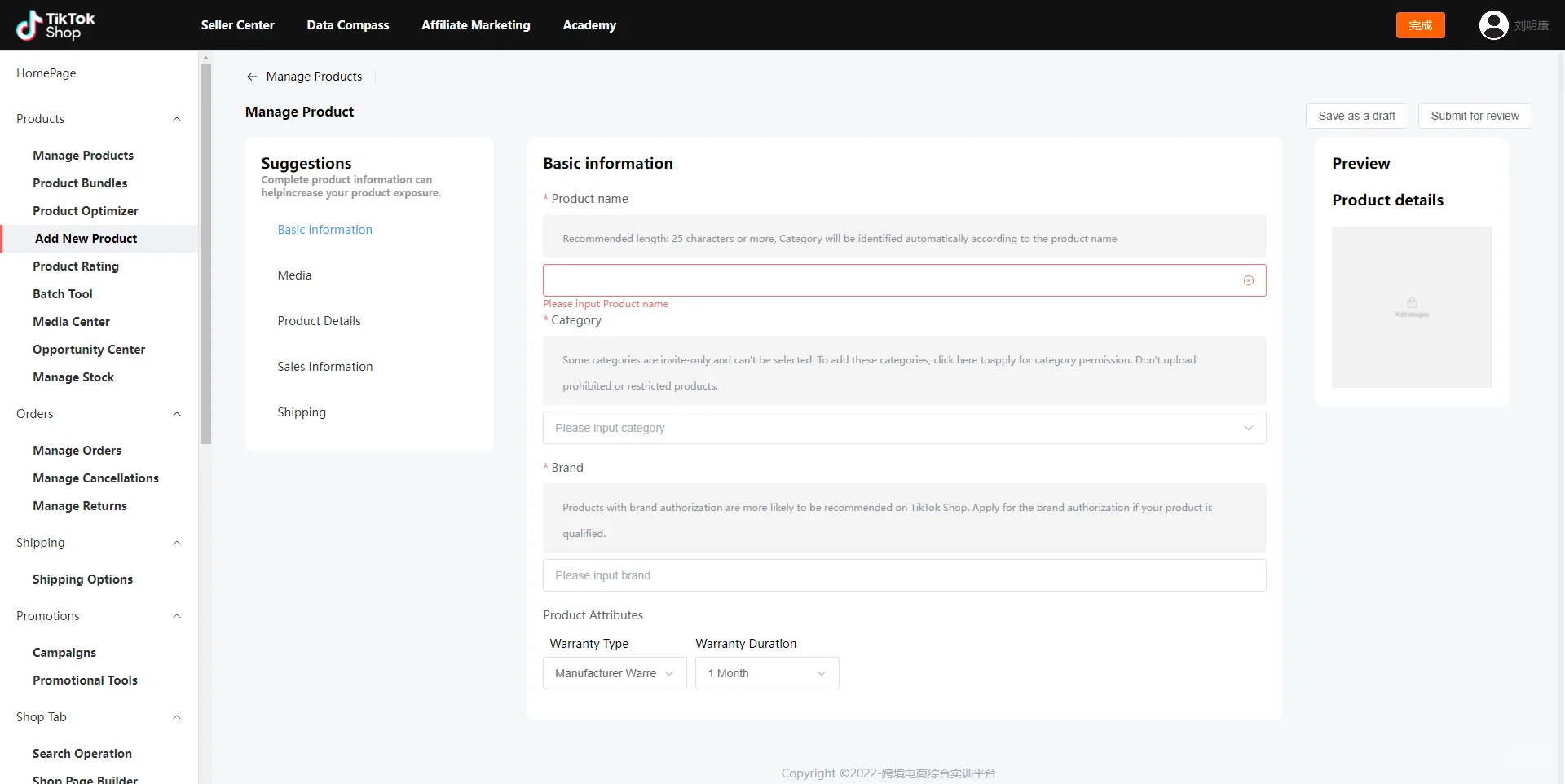The width and height of the screenshot is (1565, 784).
Task: Go to HomePage in the sidebar
Action: tap(46, 73)
